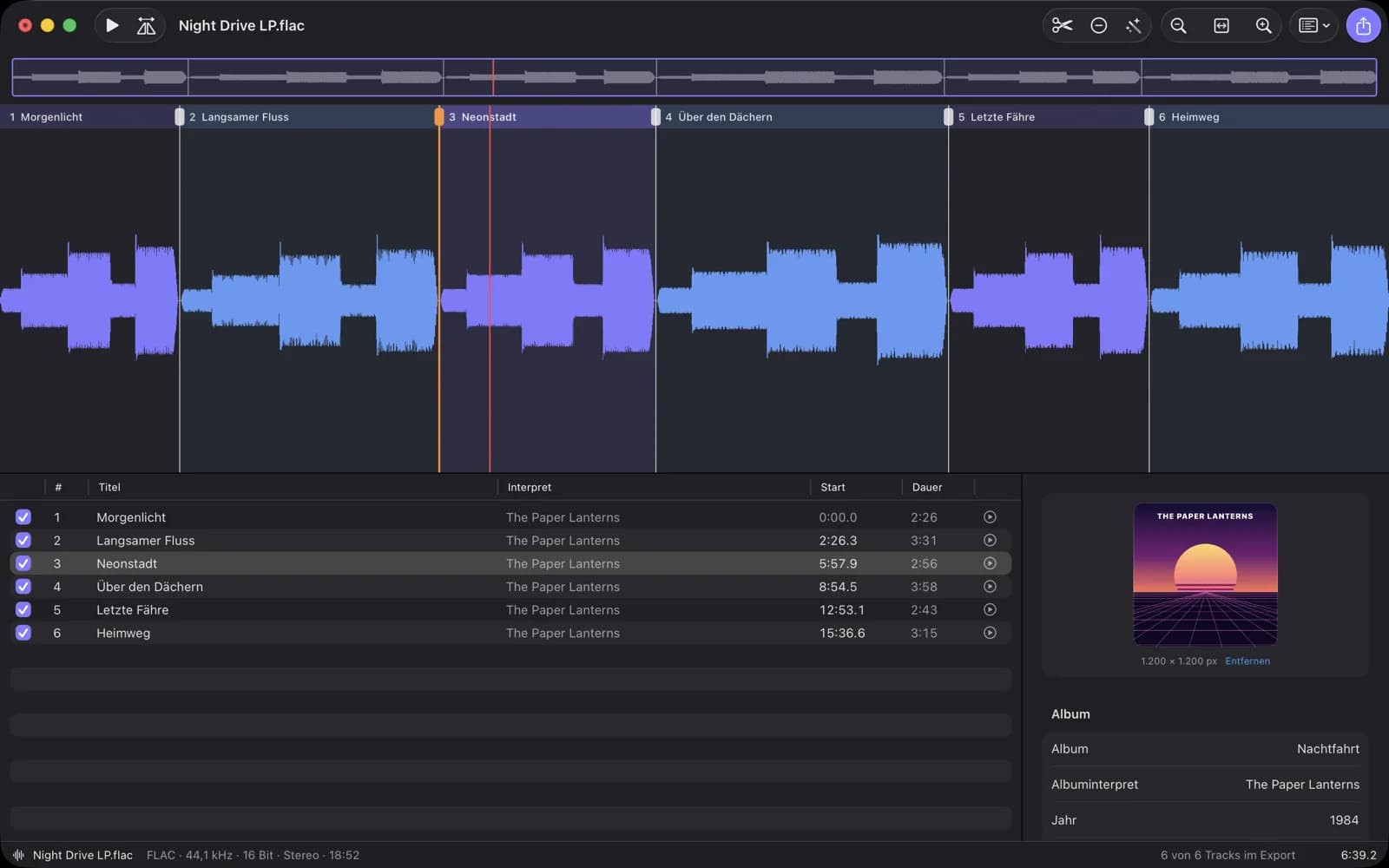Open the view options dropdown in toolbar
This screenshot has height=868, width=1389.
tap(1313, 26)
